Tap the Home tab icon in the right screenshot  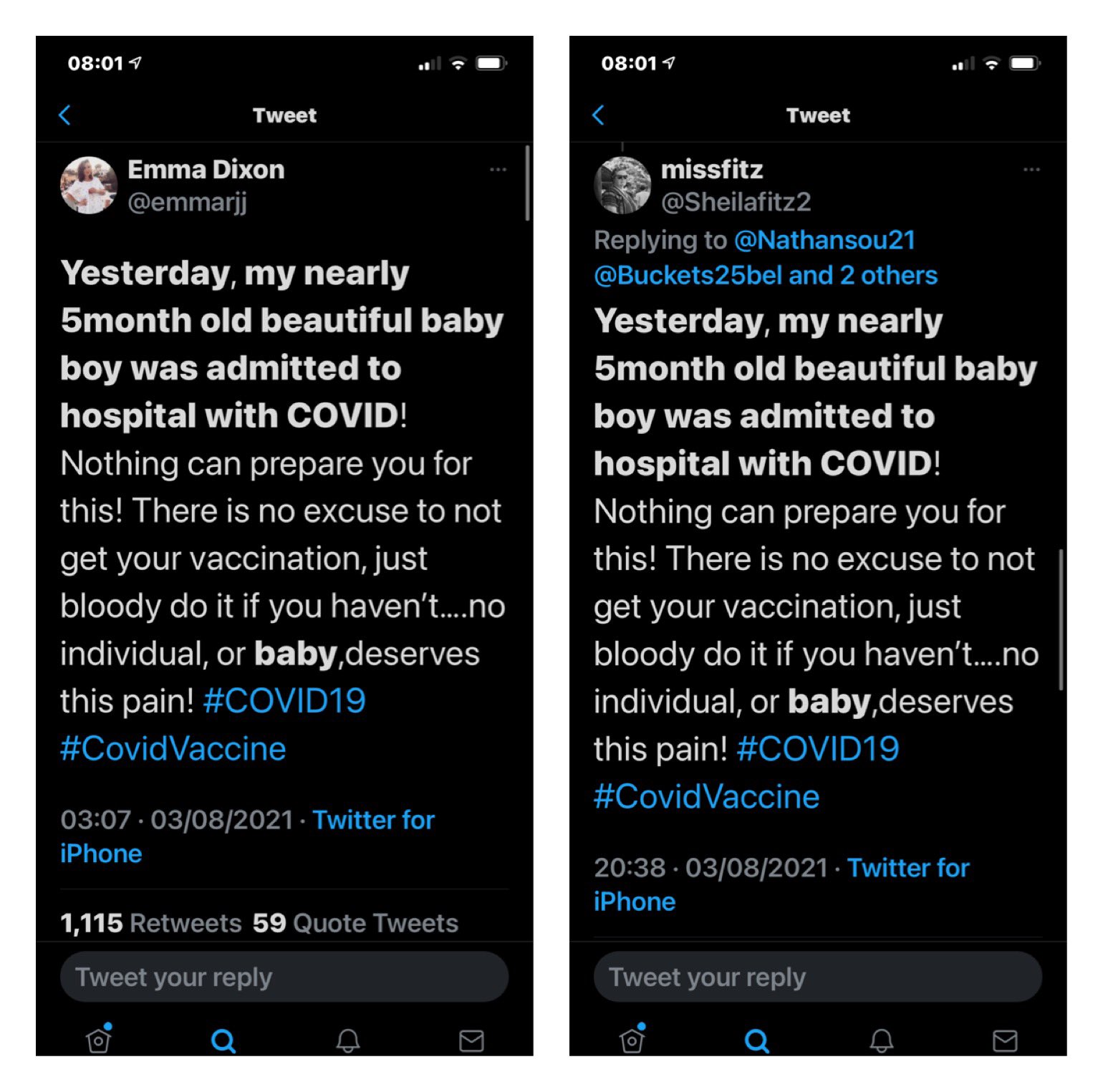point(632,1040)
